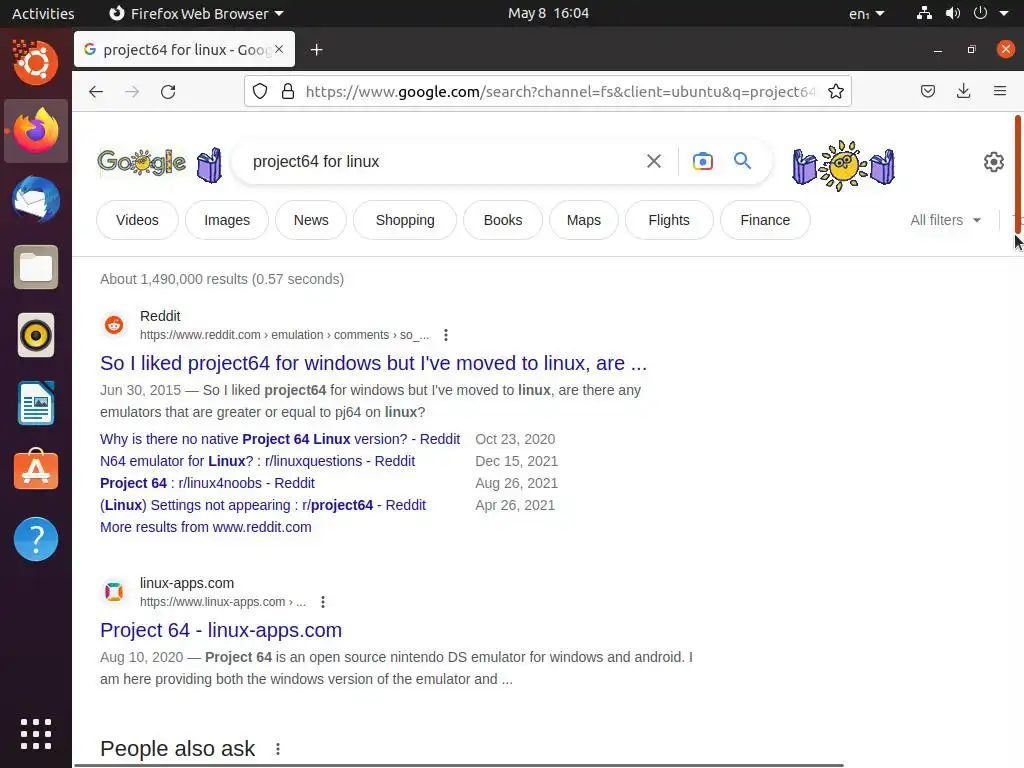Click the forward navigation arrow

click(132, 91)
